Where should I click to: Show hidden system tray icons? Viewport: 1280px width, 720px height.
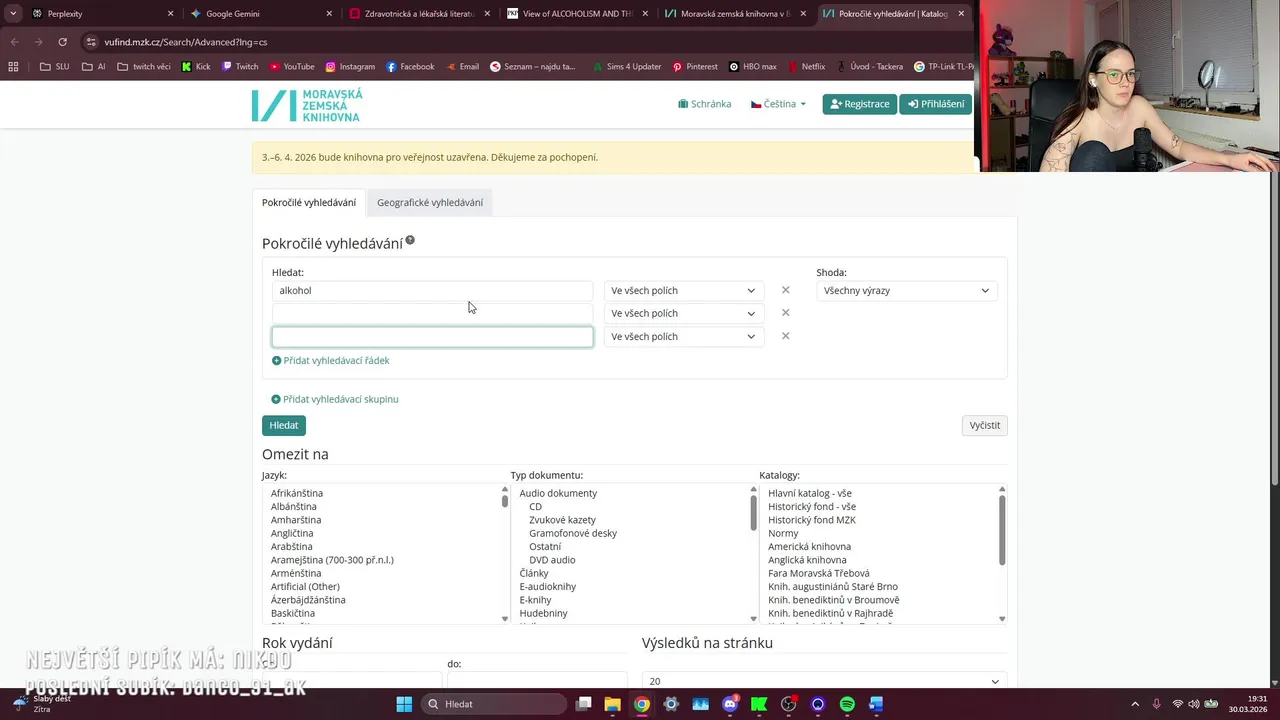1135,704
